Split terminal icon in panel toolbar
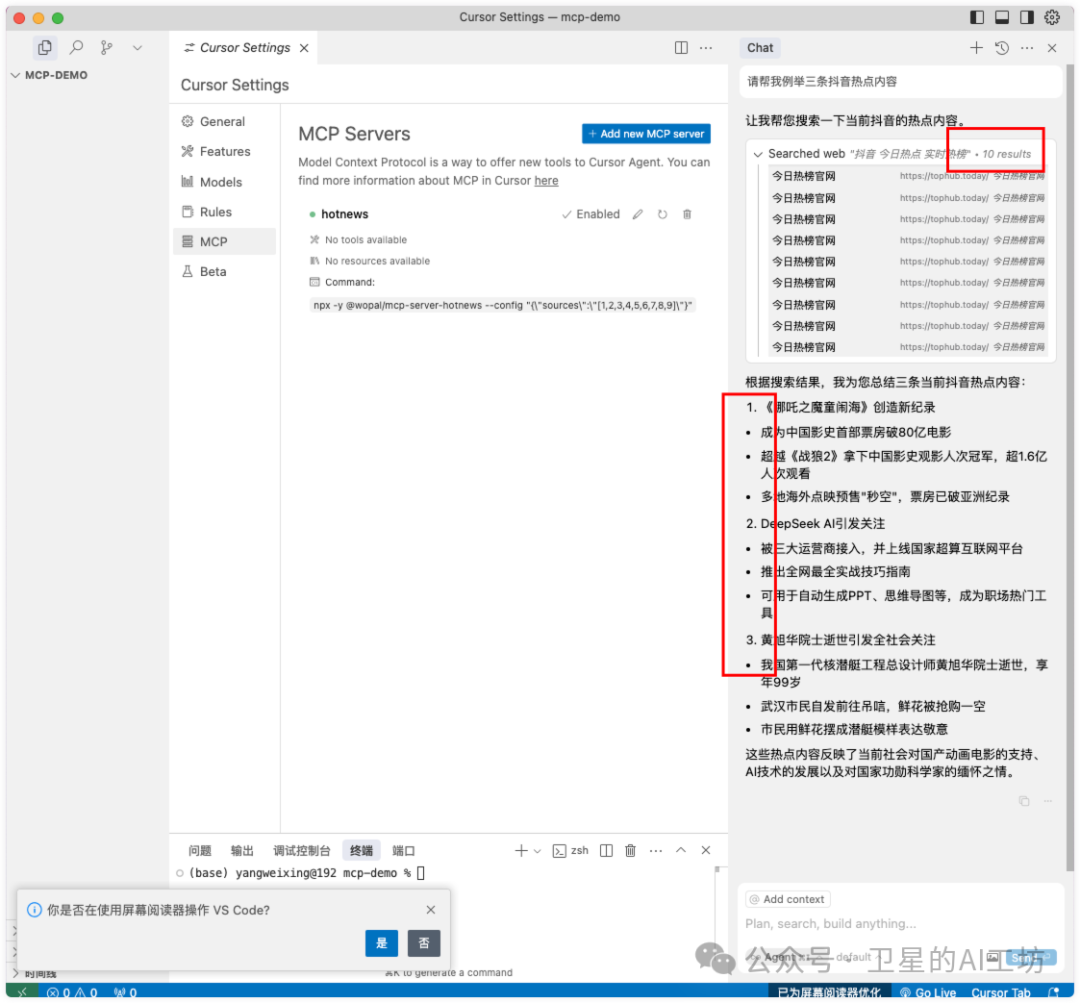 coord(605,851)
